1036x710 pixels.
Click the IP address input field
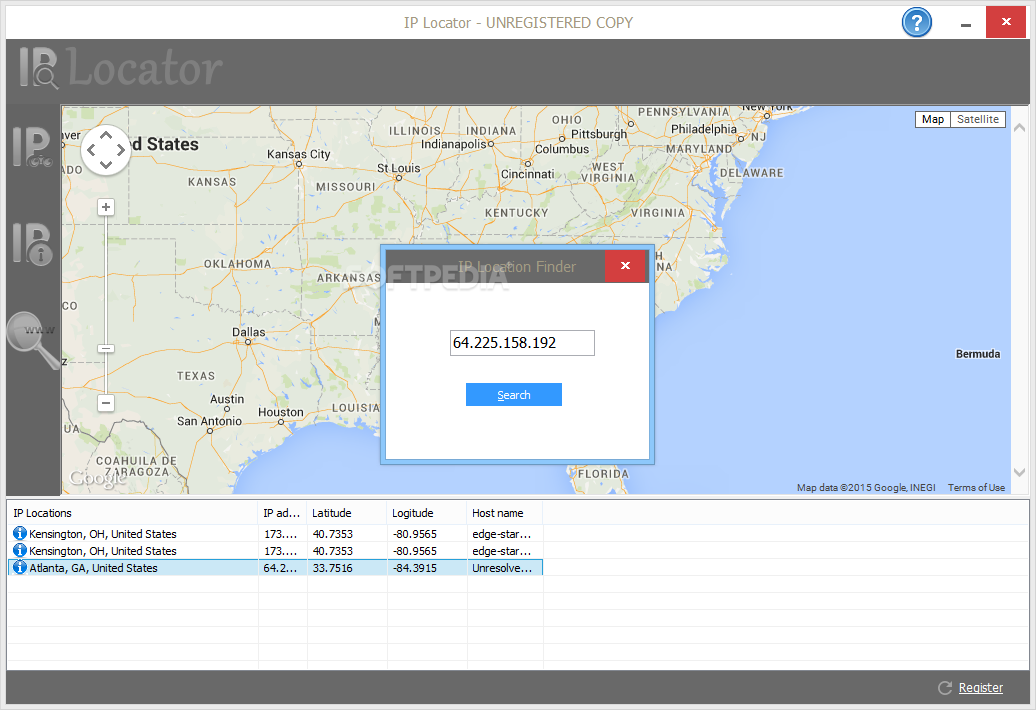[x=522, y=343]
